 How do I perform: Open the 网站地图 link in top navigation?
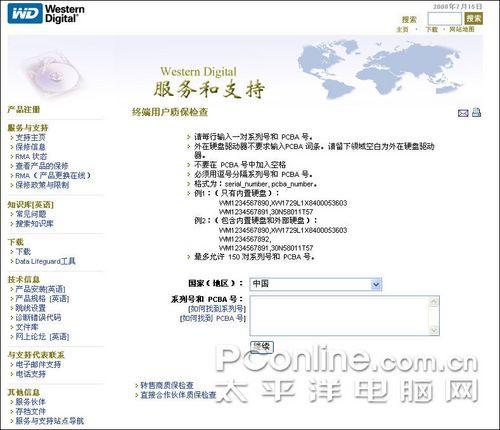462,29
